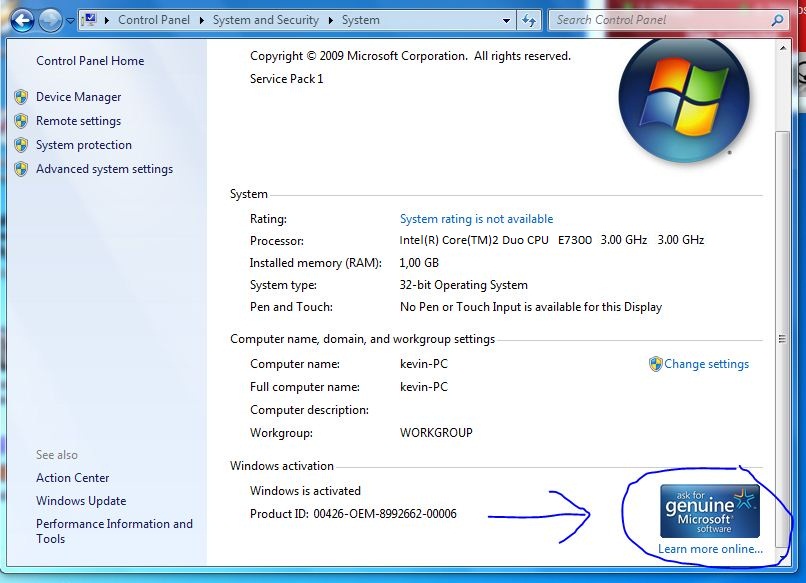Open recent pages dropdown beside Forward arrow
Viewport: 806px width, 583px height.
tap(70, 21)
